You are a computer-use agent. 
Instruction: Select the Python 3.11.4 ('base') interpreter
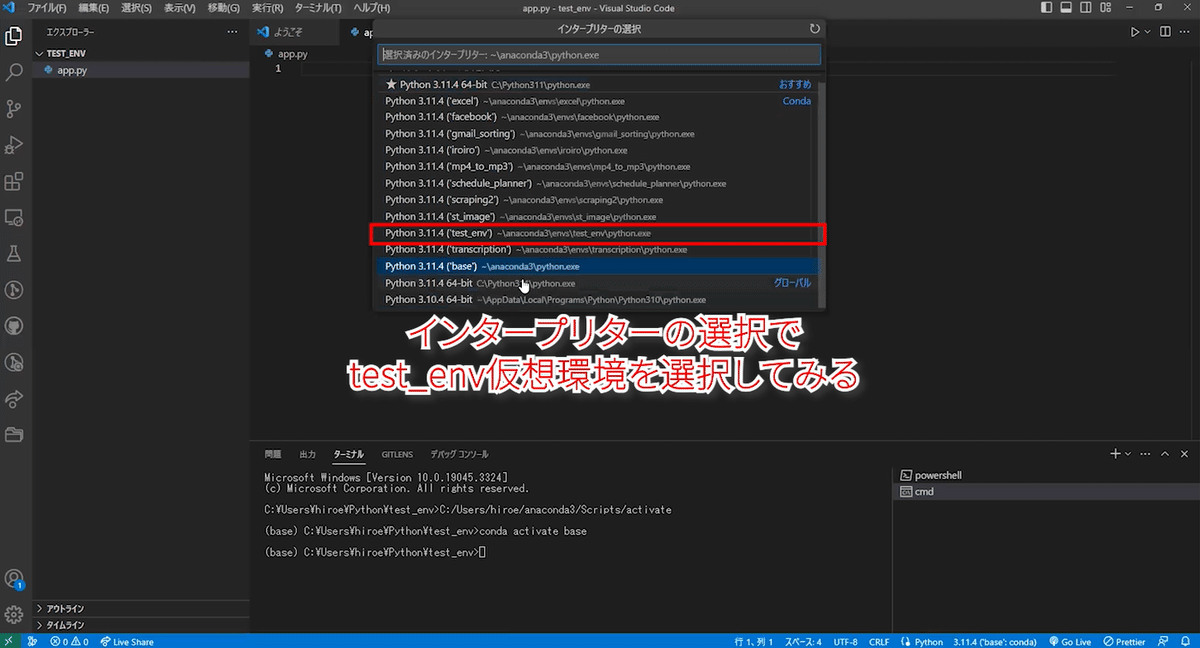point(597,266)
